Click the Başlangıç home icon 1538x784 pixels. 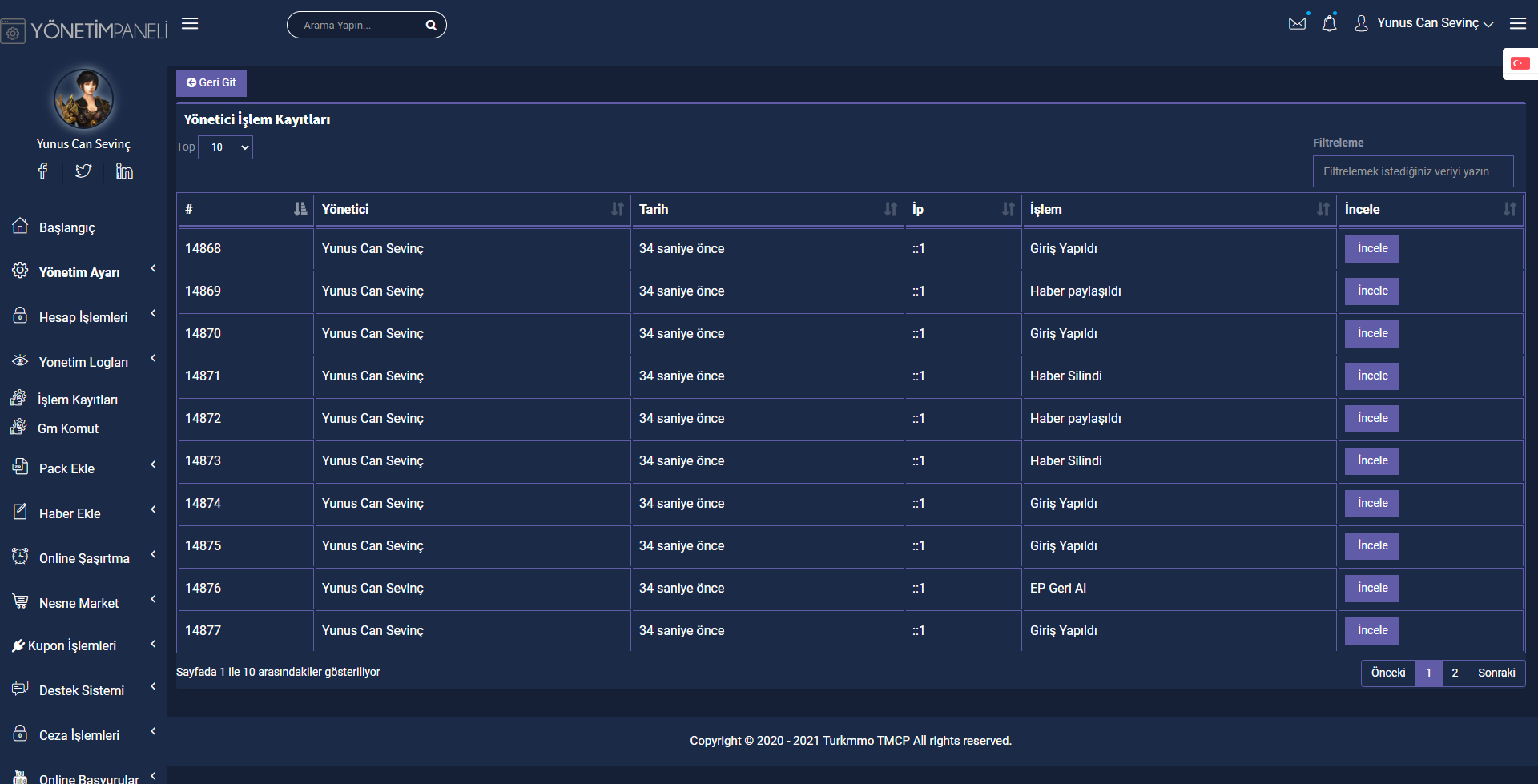[20, 226]
